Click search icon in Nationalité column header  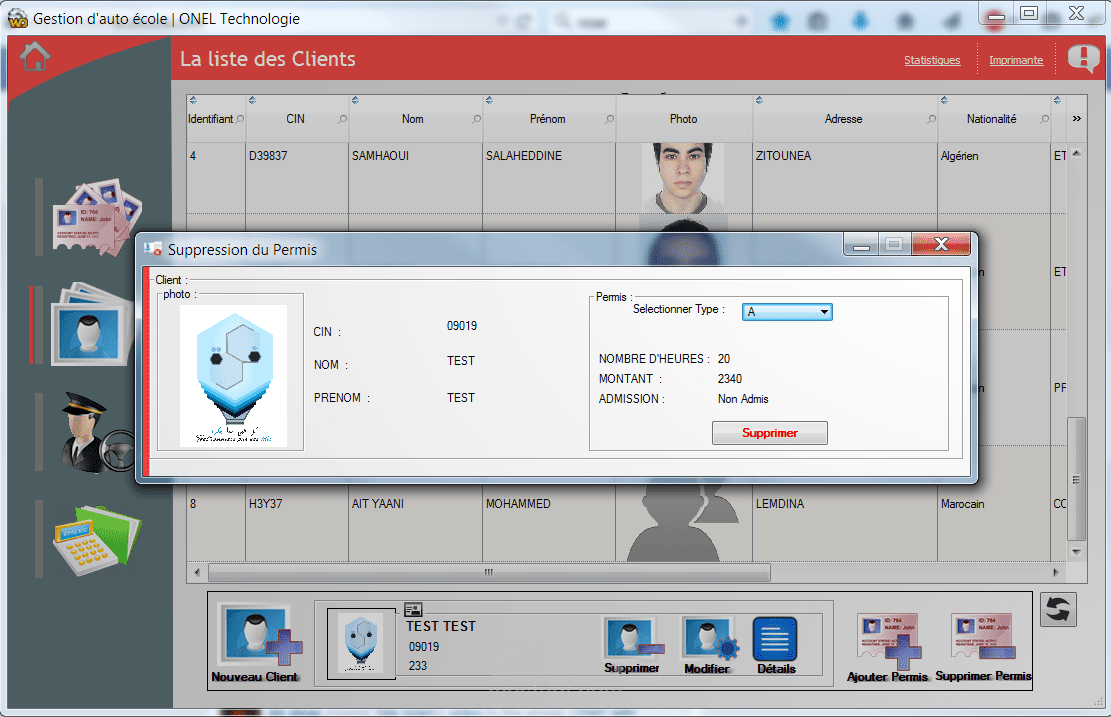click(1044, 119)
